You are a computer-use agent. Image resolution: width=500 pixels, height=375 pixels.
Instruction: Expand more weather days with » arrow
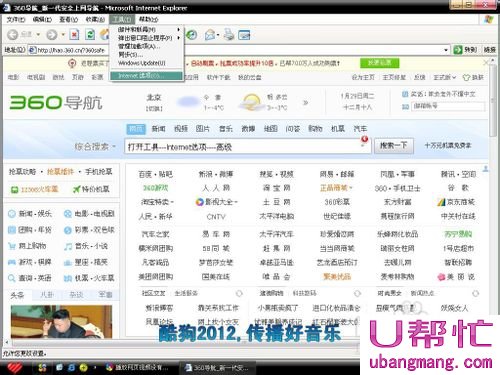305,102
